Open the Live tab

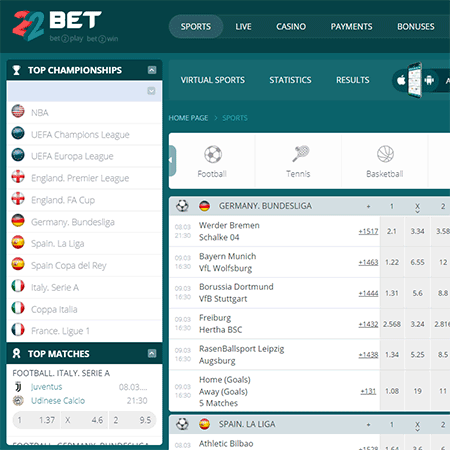click(243, 27)
